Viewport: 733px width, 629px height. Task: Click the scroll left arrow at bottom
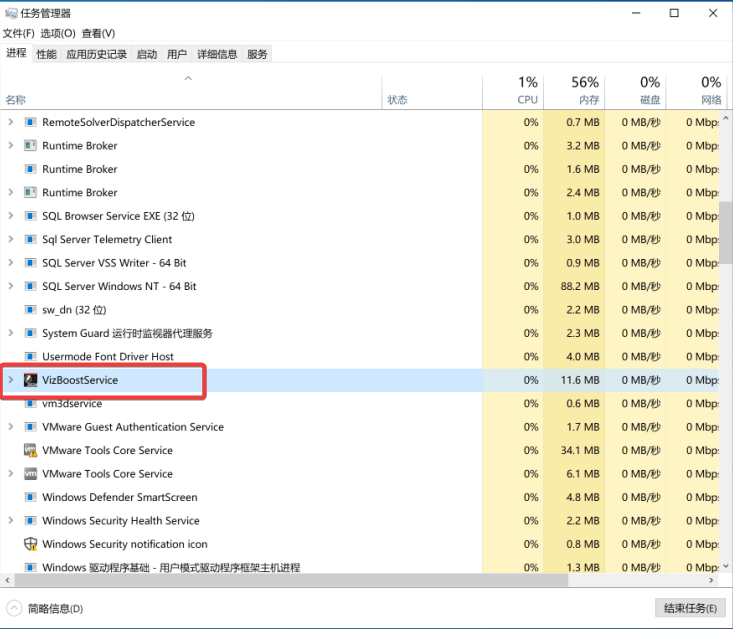pos(7,580)
